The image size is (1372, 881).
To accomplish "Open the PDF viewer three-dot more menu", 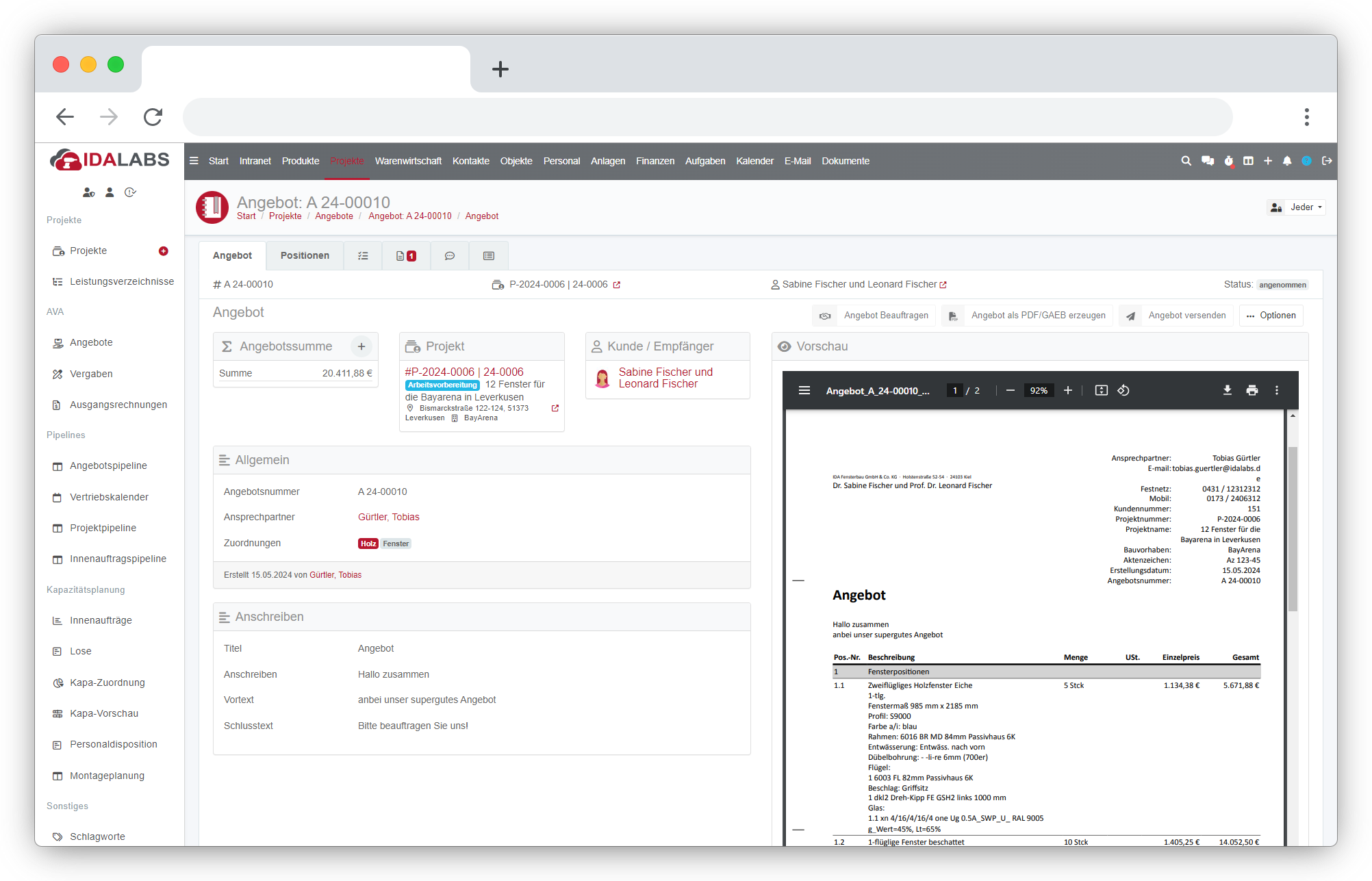I will [1277, 390].
